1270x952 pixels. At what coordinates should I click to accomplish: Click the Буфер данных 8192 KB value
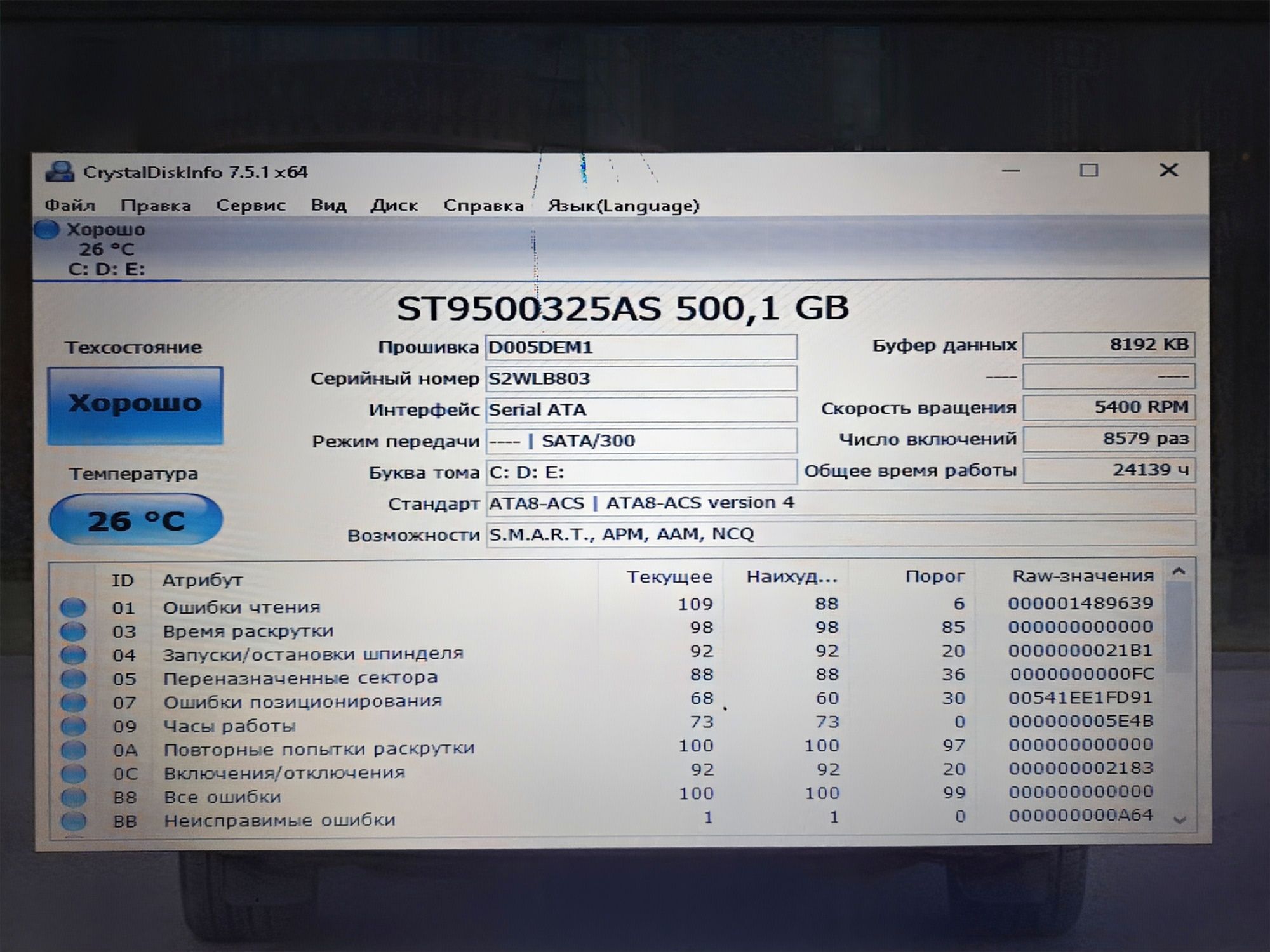(1109, 345)
